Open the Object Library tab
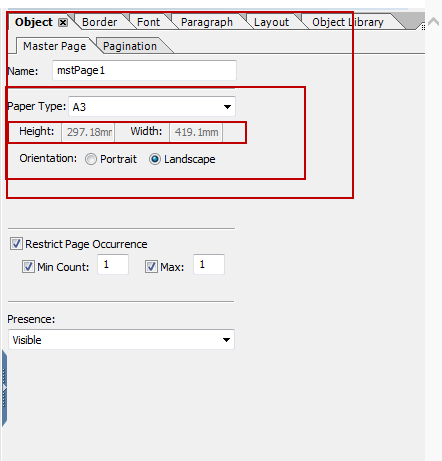This screenshot has width=442, height=461. click(348, 22)
